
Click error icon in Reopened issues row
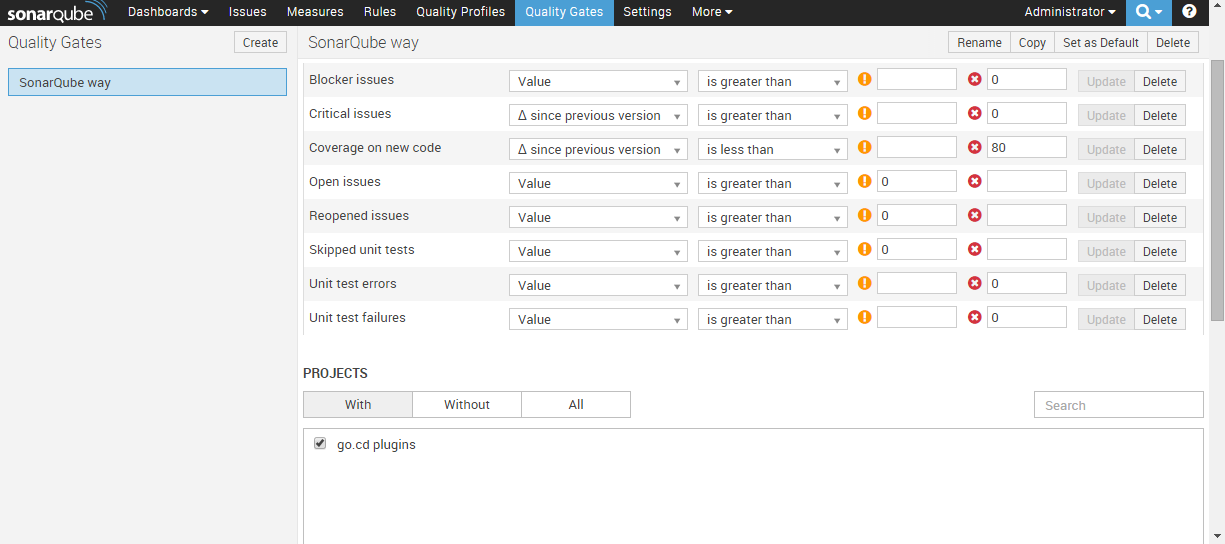click(x=975, y=215)
